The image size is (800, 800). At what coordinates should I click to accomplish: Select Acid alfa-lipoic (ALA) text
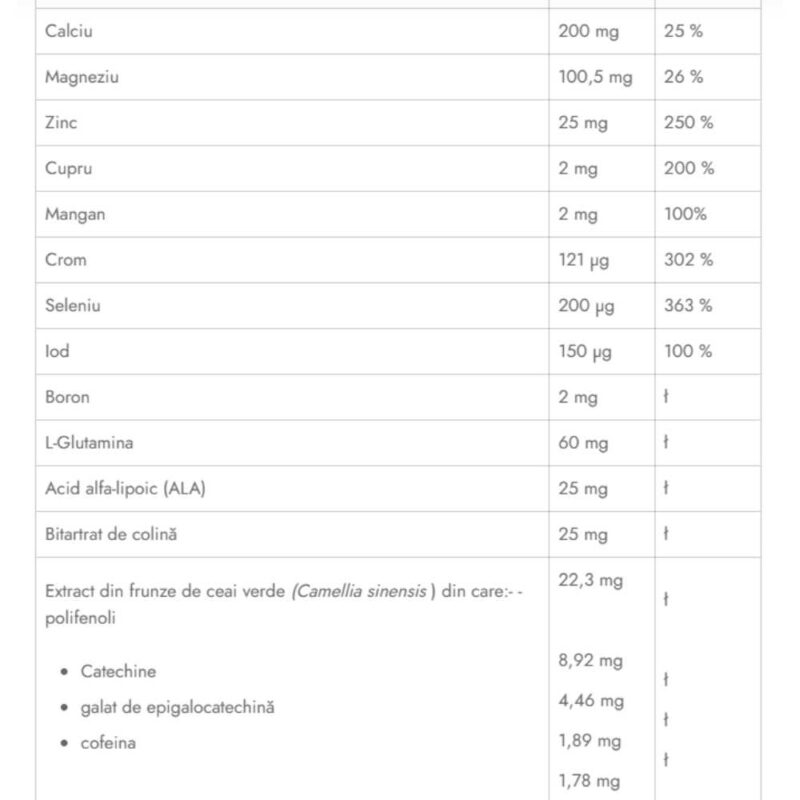[126, 488]
